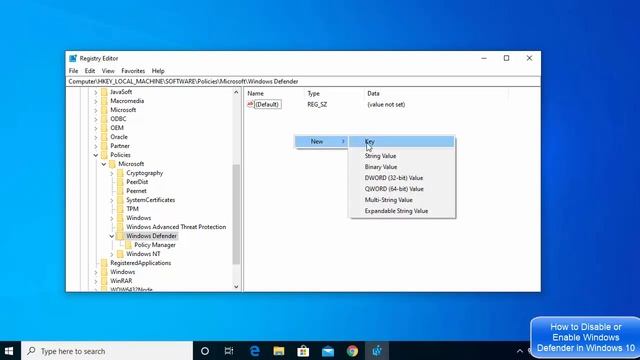Click the taskbar search box
This screenshot has height=360, width=640.
point(107,351)
